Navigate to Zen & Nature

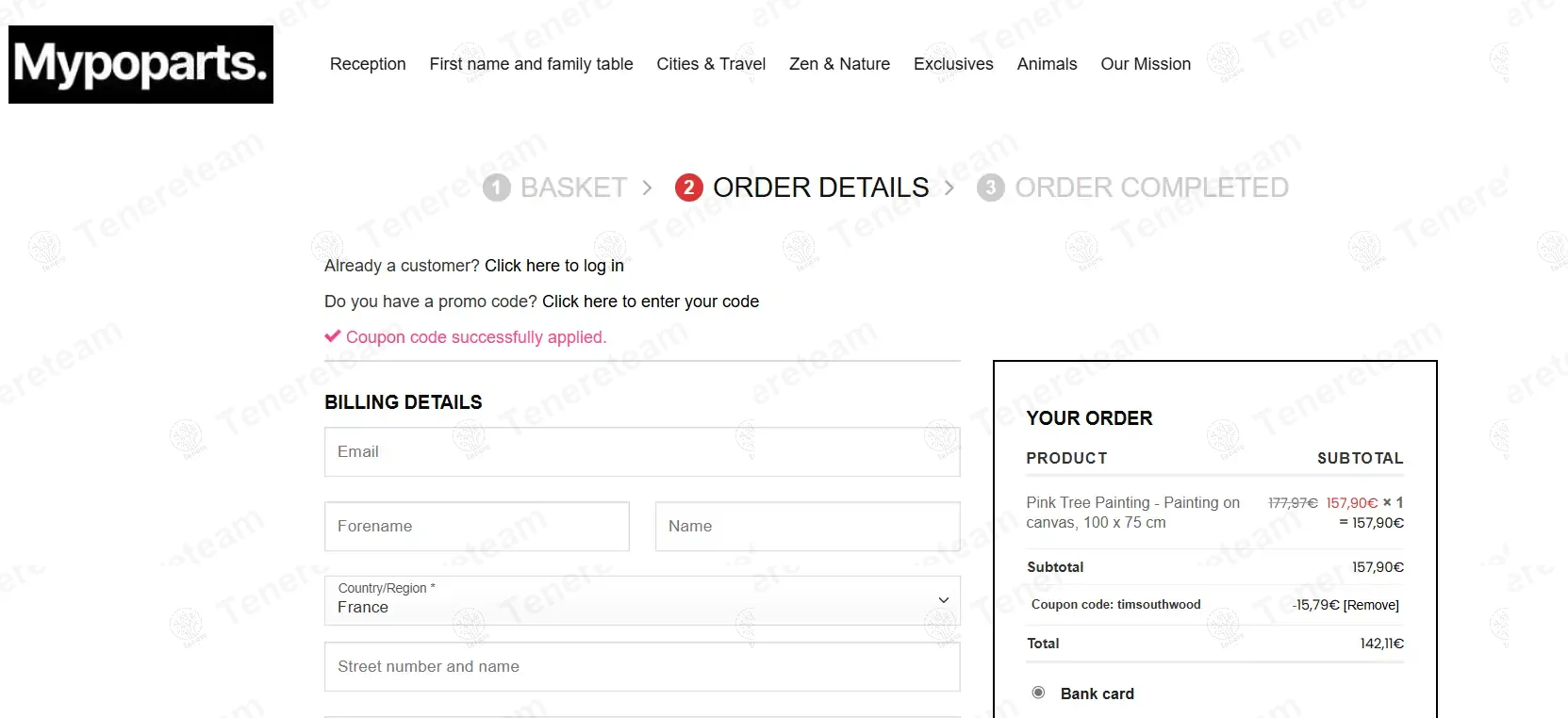point(839,64)
